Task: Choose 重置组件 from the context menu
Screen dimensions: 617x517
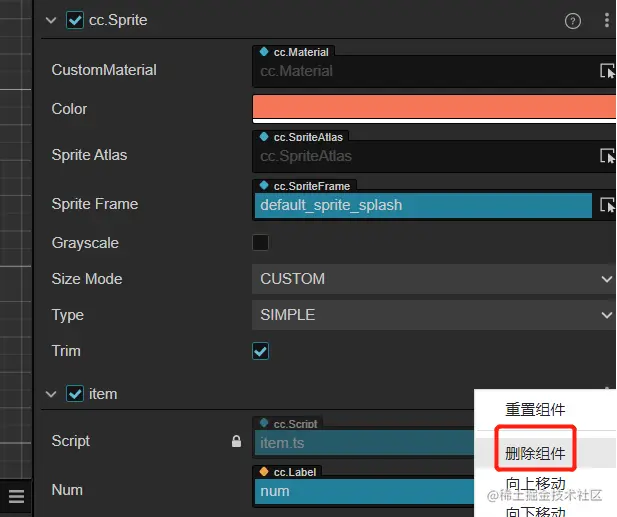Action: click(x=535, y=409)
